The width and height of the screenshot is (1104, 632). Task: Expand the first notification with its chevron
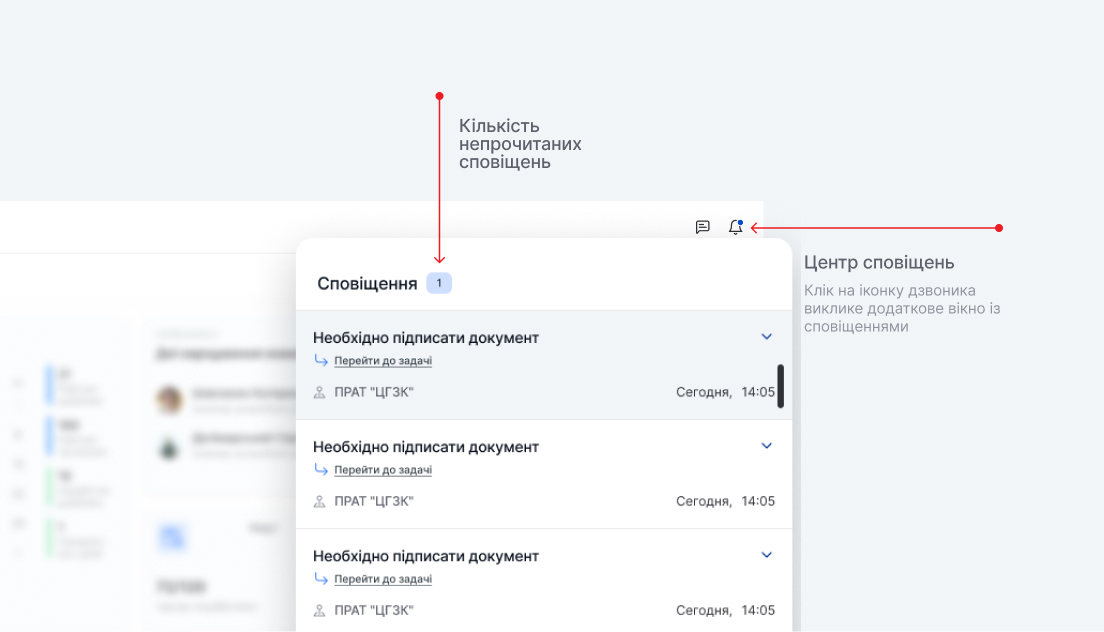767,337
